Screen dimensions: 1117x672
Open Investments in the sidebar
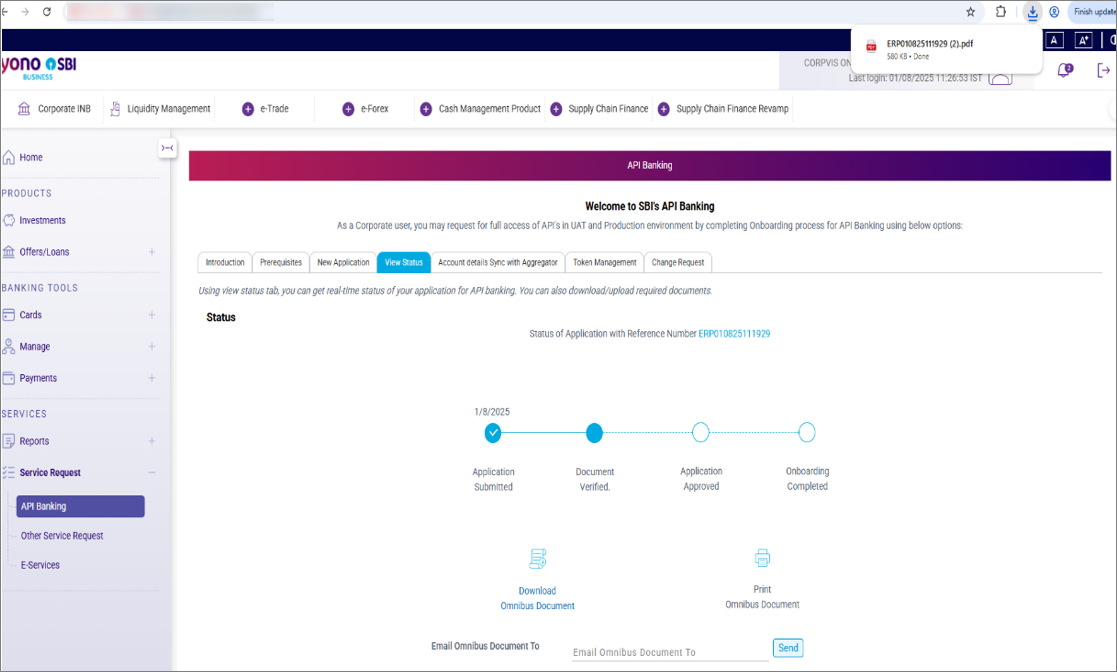[x=42, y=220]
